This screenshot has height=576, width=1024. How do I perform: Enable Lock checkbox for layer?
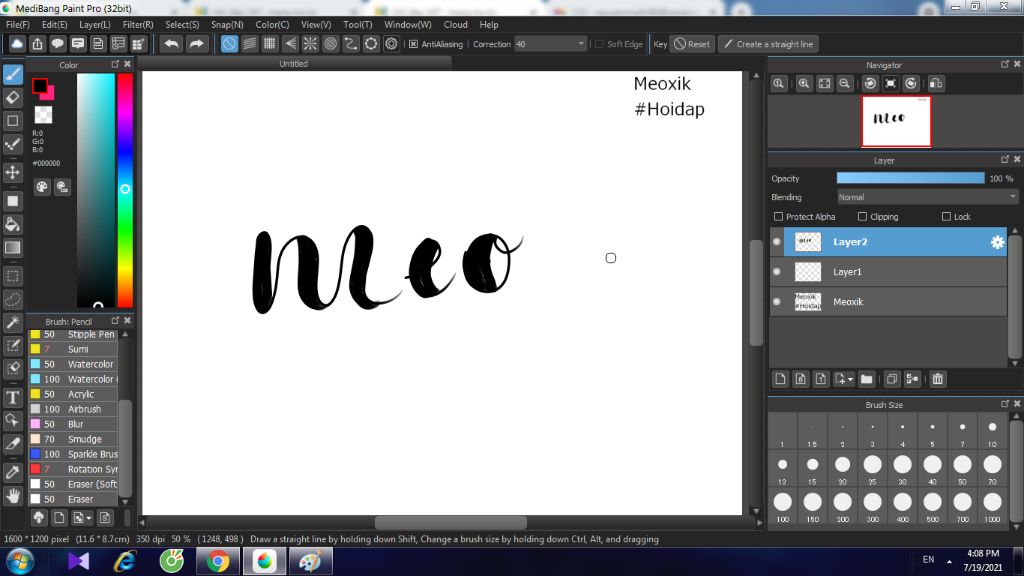[946, 216]
